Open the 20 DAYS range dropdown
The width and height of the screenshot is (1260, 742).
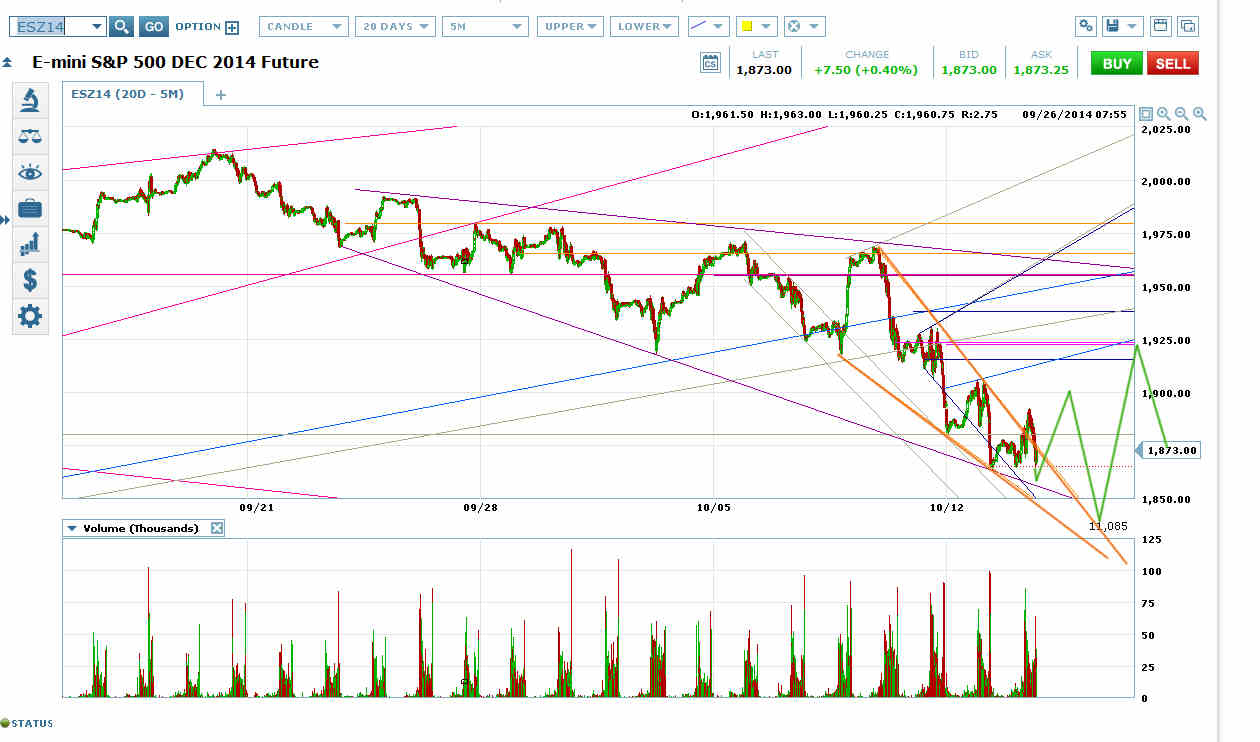pyautogui.click(x=395, y=27)
